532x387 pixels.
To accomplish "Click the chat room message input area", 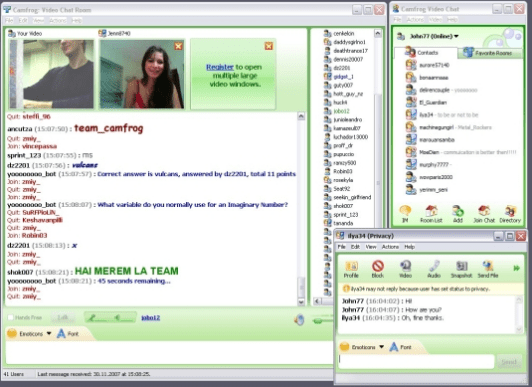I will (x=169, y=352).
